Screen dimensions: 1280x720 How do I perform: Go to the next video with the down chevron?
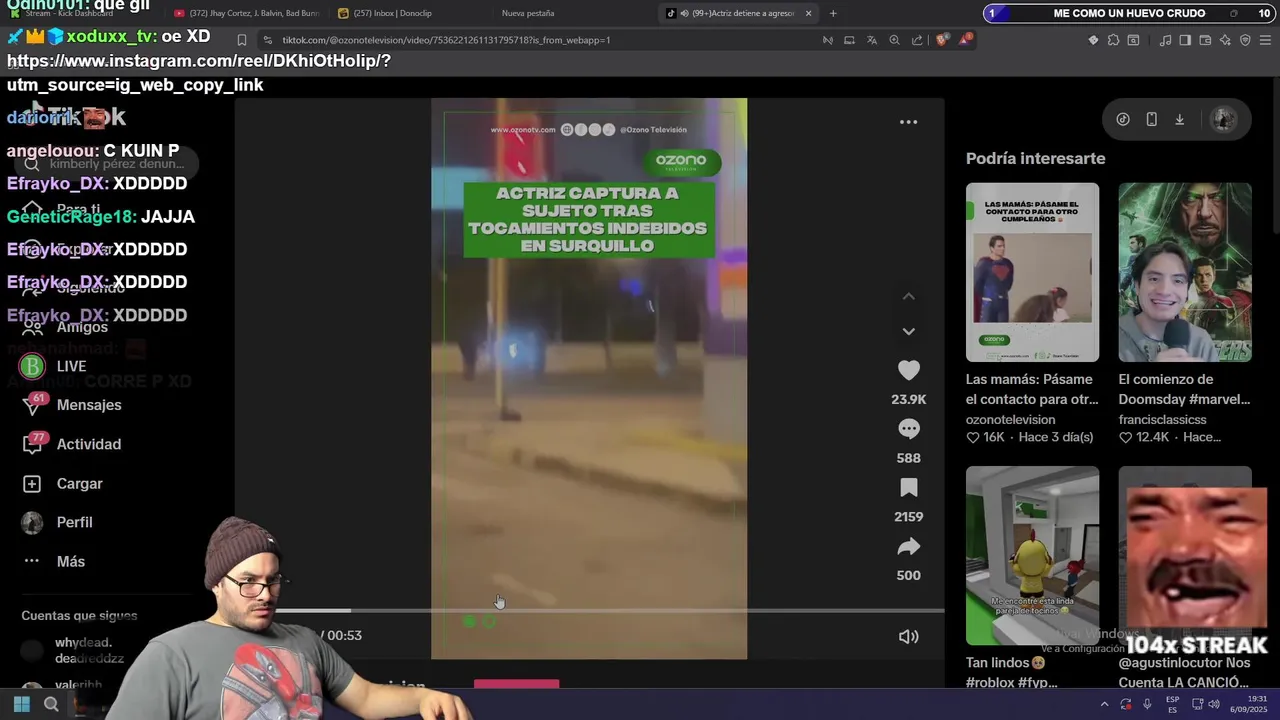click(x=908, y=331)
